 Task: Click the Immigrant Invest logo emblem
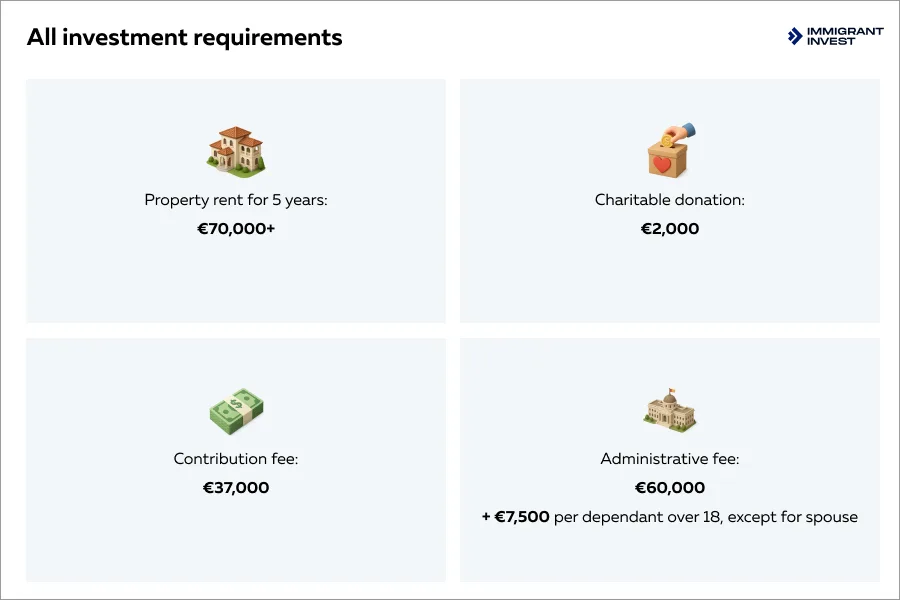[795, 36]
